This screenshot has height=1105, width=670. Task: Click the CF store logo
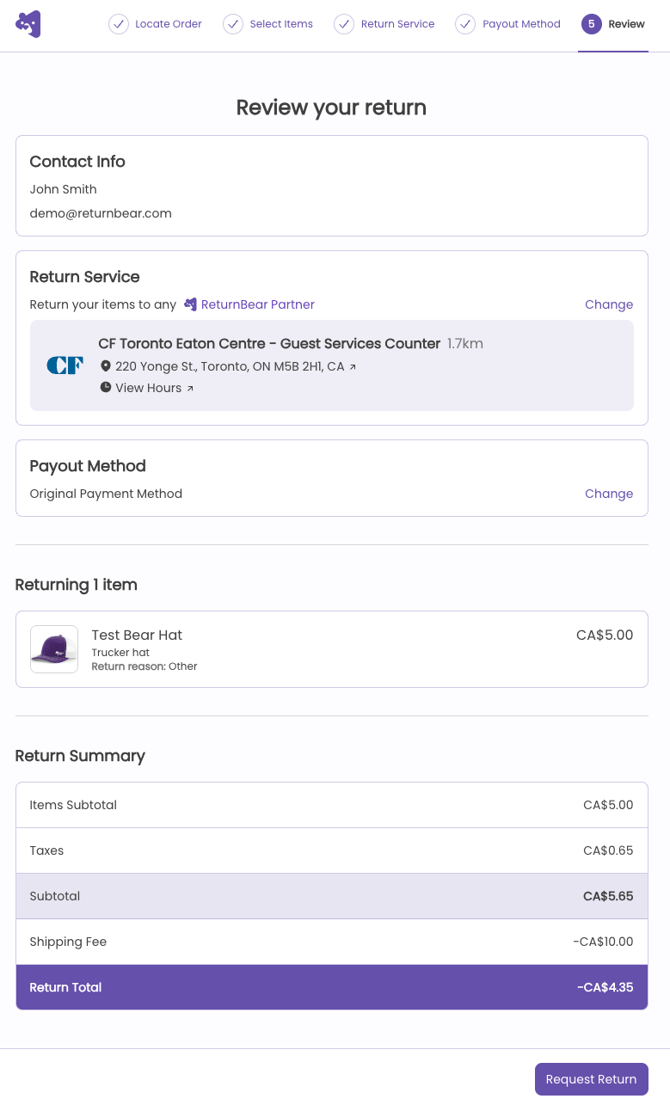65,366
